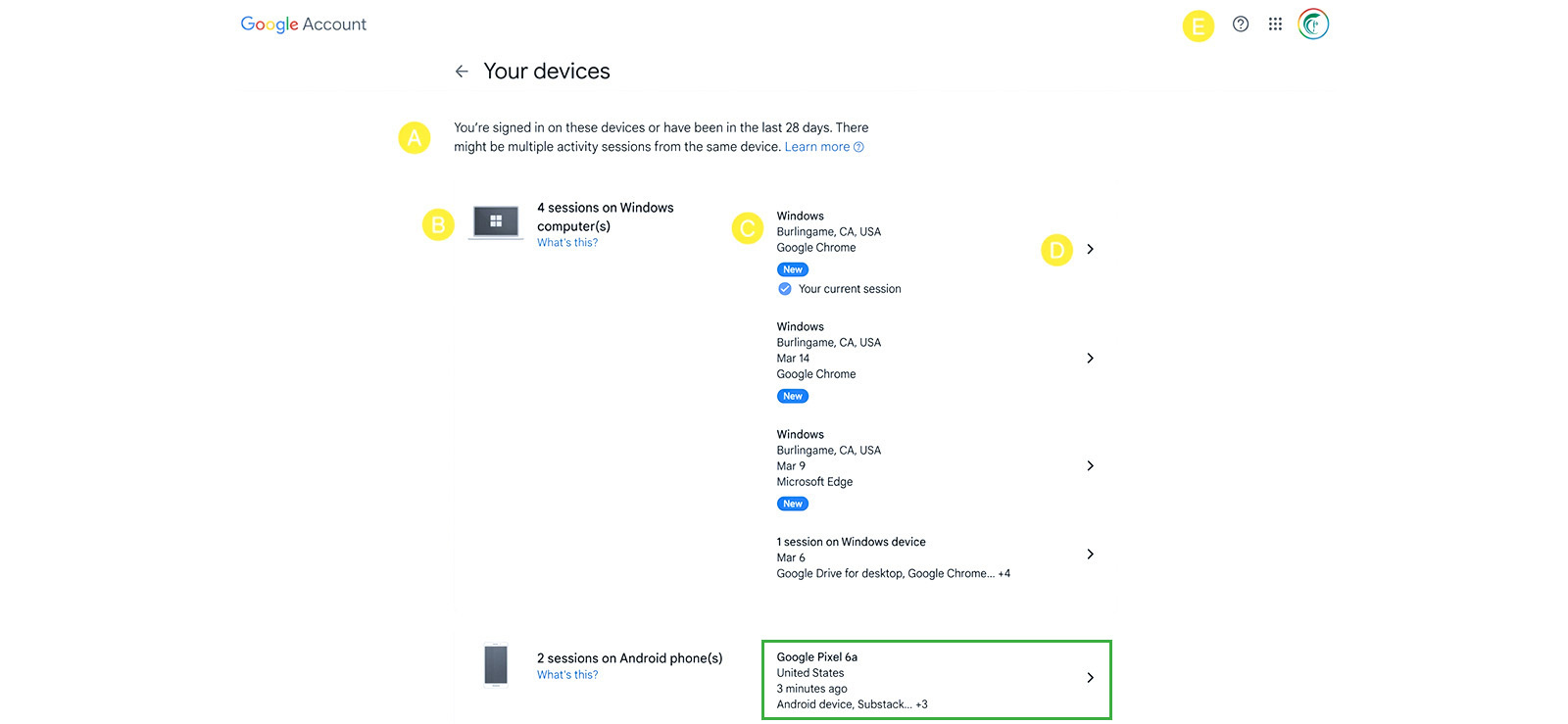Open the Google apps grid

[1275, 24]
